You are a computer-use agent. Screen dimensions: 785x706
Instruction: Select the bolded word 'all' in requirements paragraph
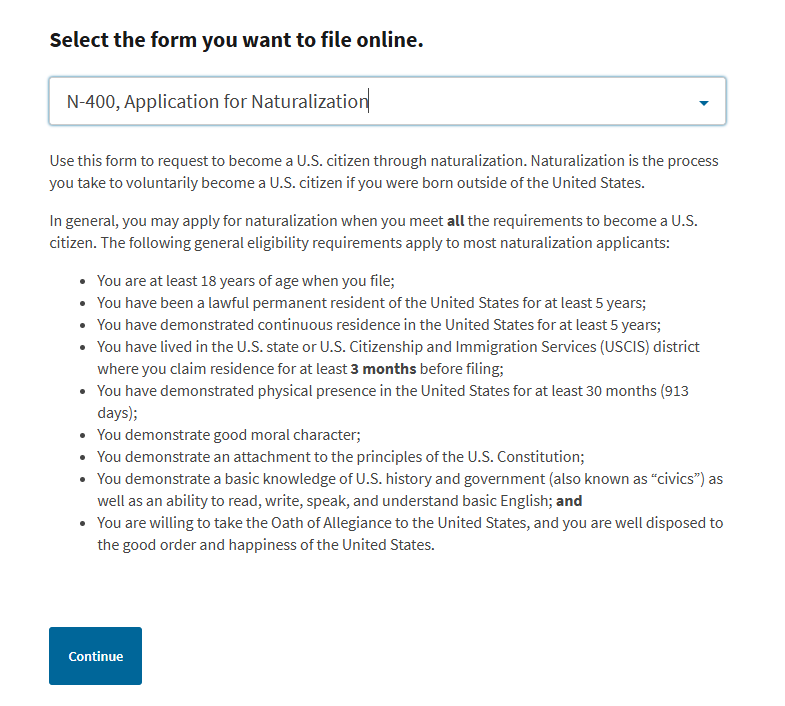pos(455,221)
